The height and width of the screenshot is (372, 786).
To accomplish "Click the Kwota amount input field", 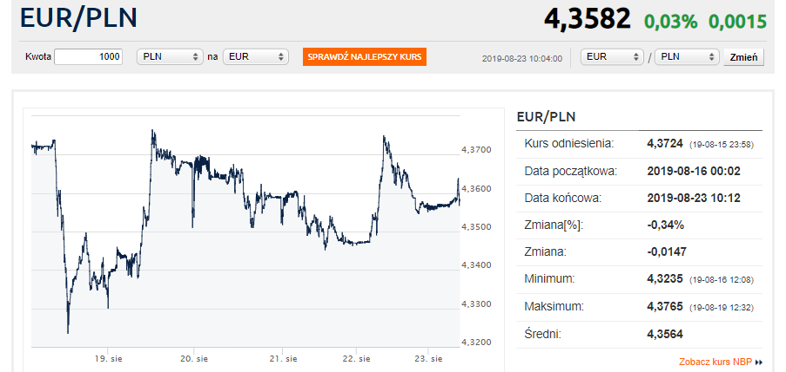I will click(88, 57).
